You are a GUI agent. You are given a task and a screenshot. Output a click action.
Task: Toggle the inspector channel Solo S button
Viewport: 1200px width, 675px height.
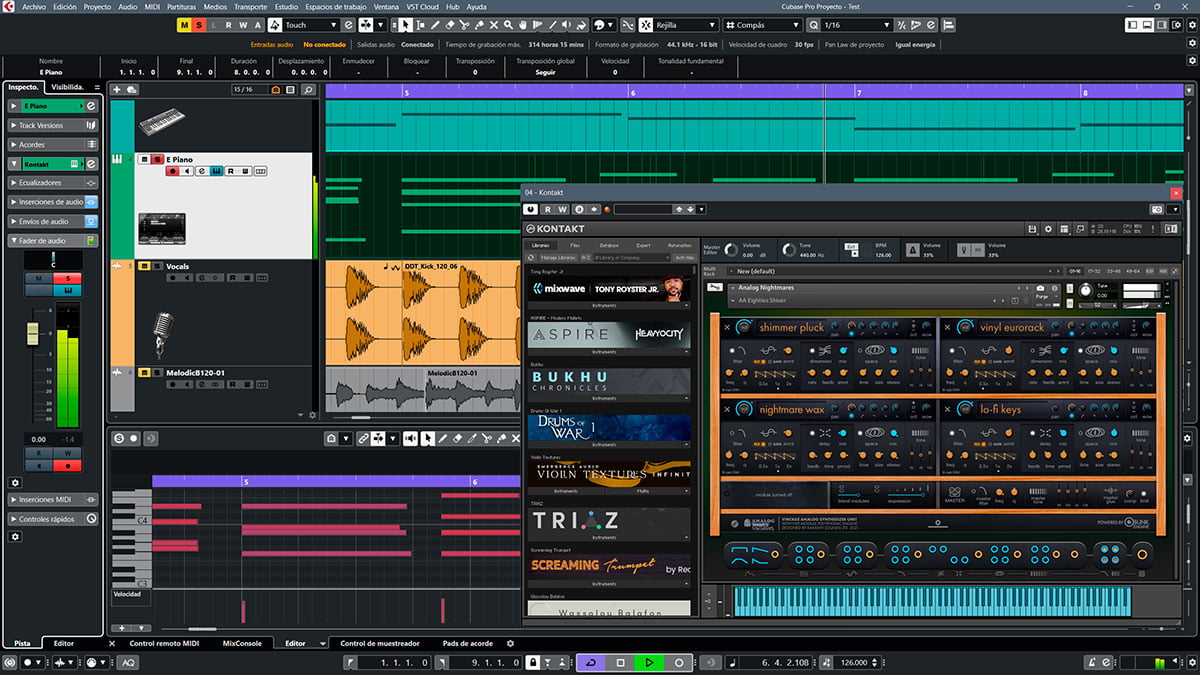click(68, 279)
